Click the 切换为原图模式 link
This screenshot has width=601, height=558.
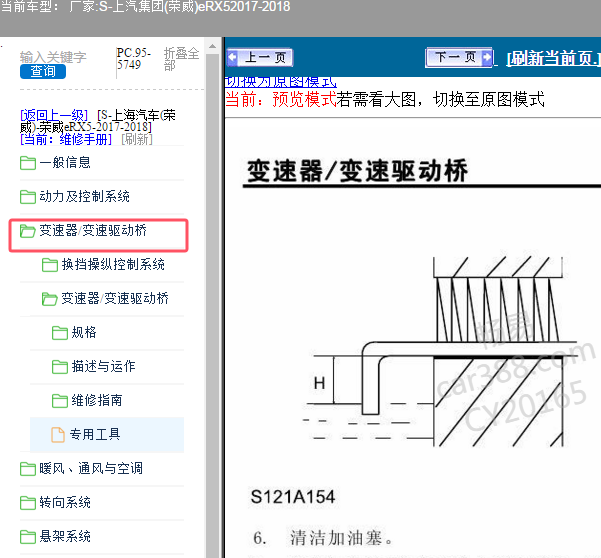pos(281,82)
